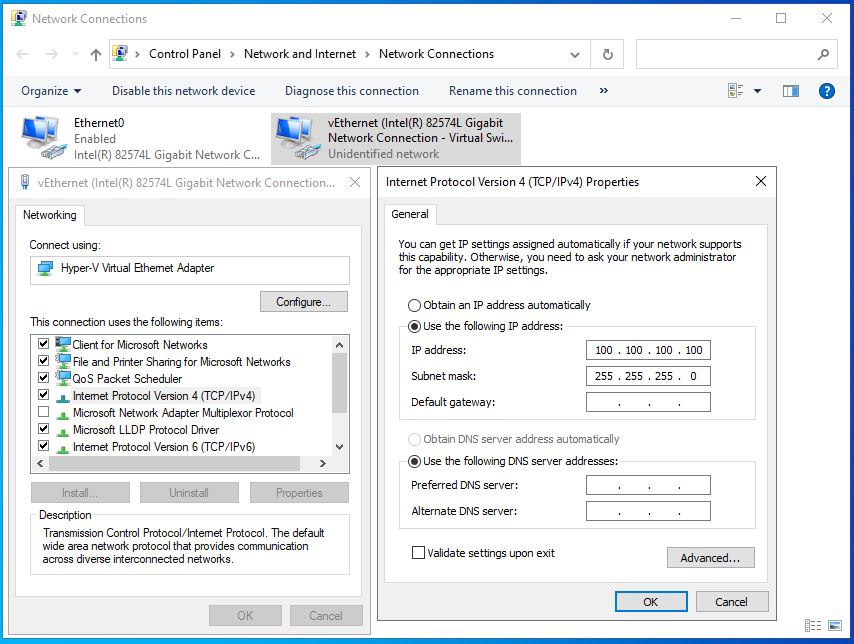Image resolution: width=854 pixels, height=644 pixels.
Task: Open recent locations chevron beside Forward arrow
Action: [75, 54]
